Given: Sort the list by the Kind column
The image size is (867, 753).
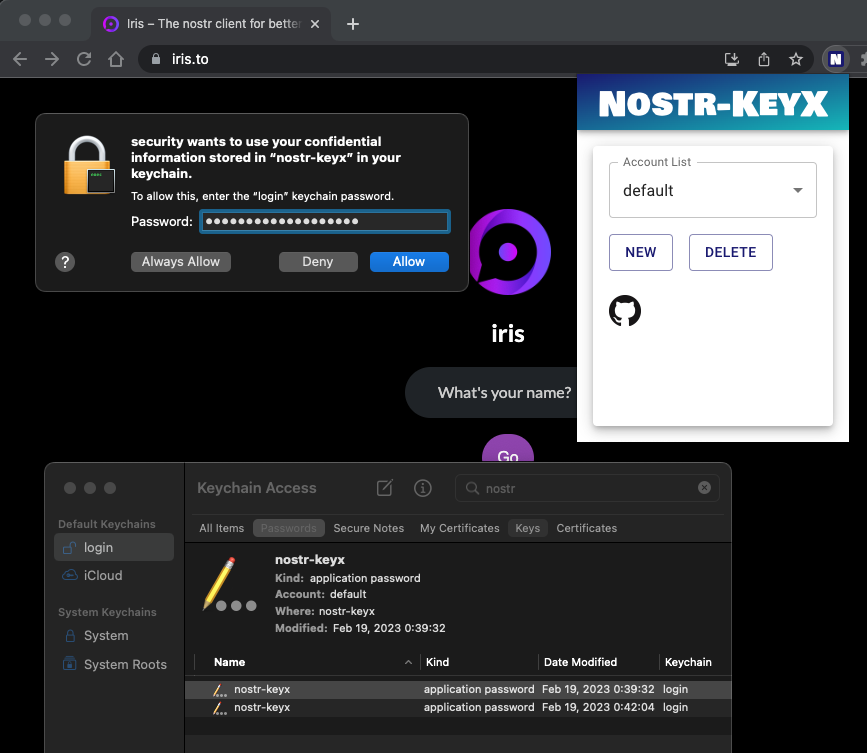Looking at the screenshot, I should (478, 662).
